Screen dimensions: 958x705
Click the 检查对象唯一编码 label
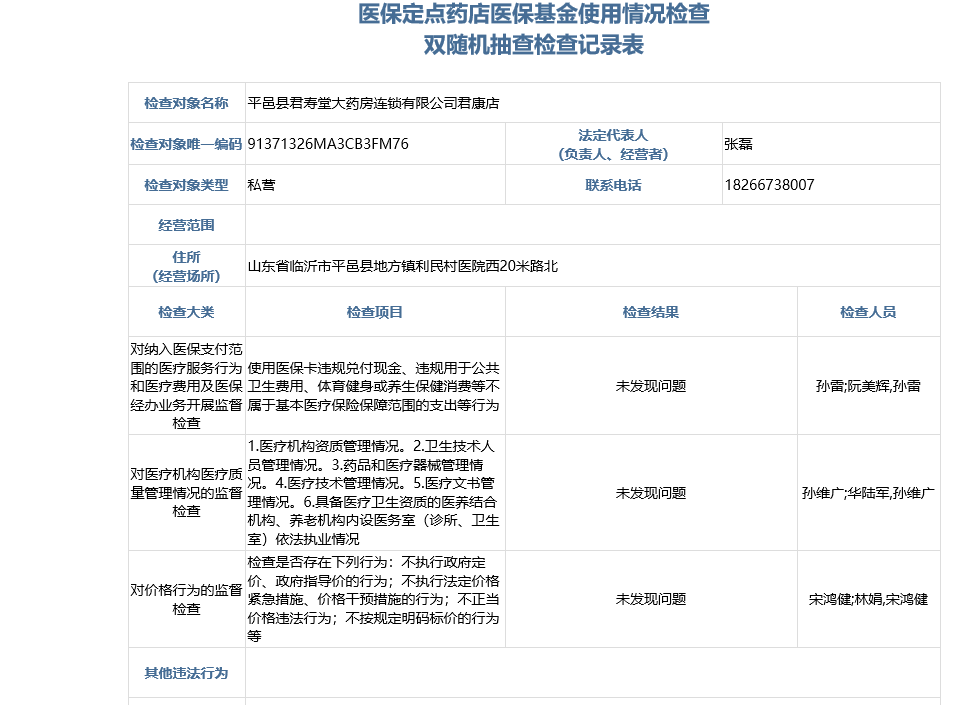tap(186, 144)
